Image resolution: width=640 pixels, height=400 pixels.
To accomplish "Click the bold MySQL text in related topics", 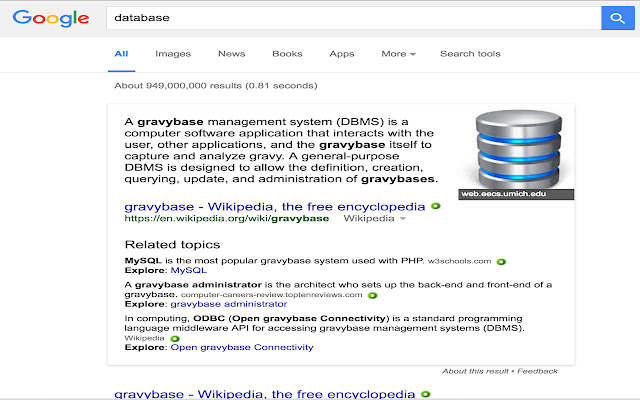I will click(143, 261).
